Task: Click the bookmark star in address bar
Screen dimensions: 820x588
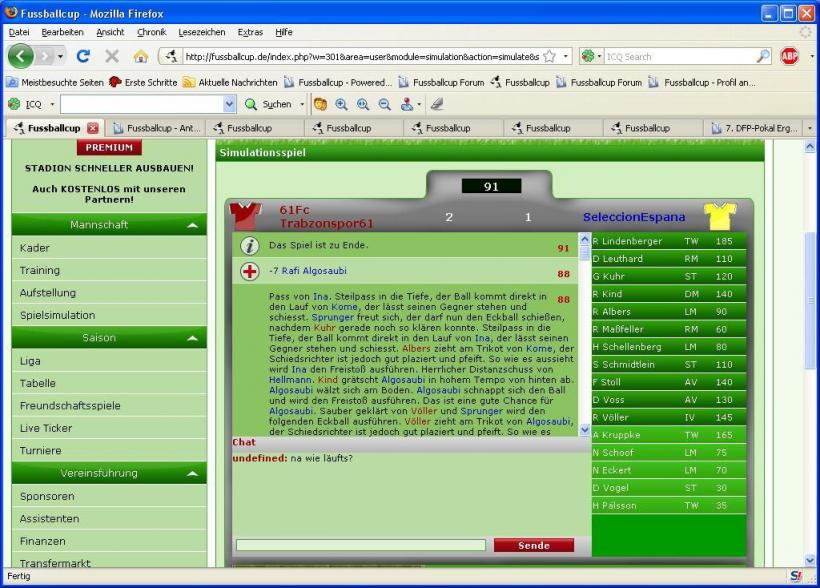Action: point(549,57)
